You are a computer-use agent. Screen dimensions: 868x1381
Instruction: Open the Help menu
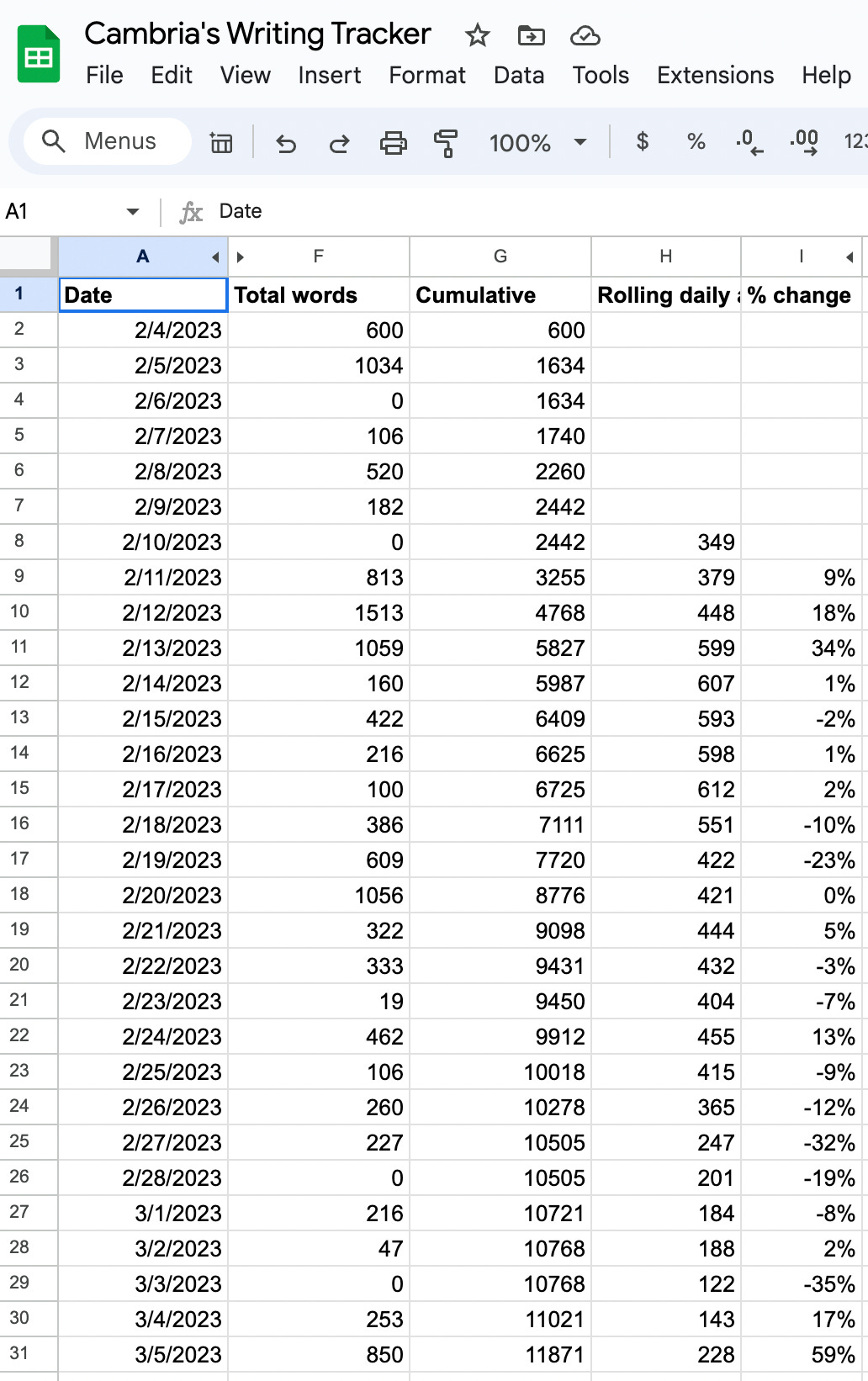(826, 75)
